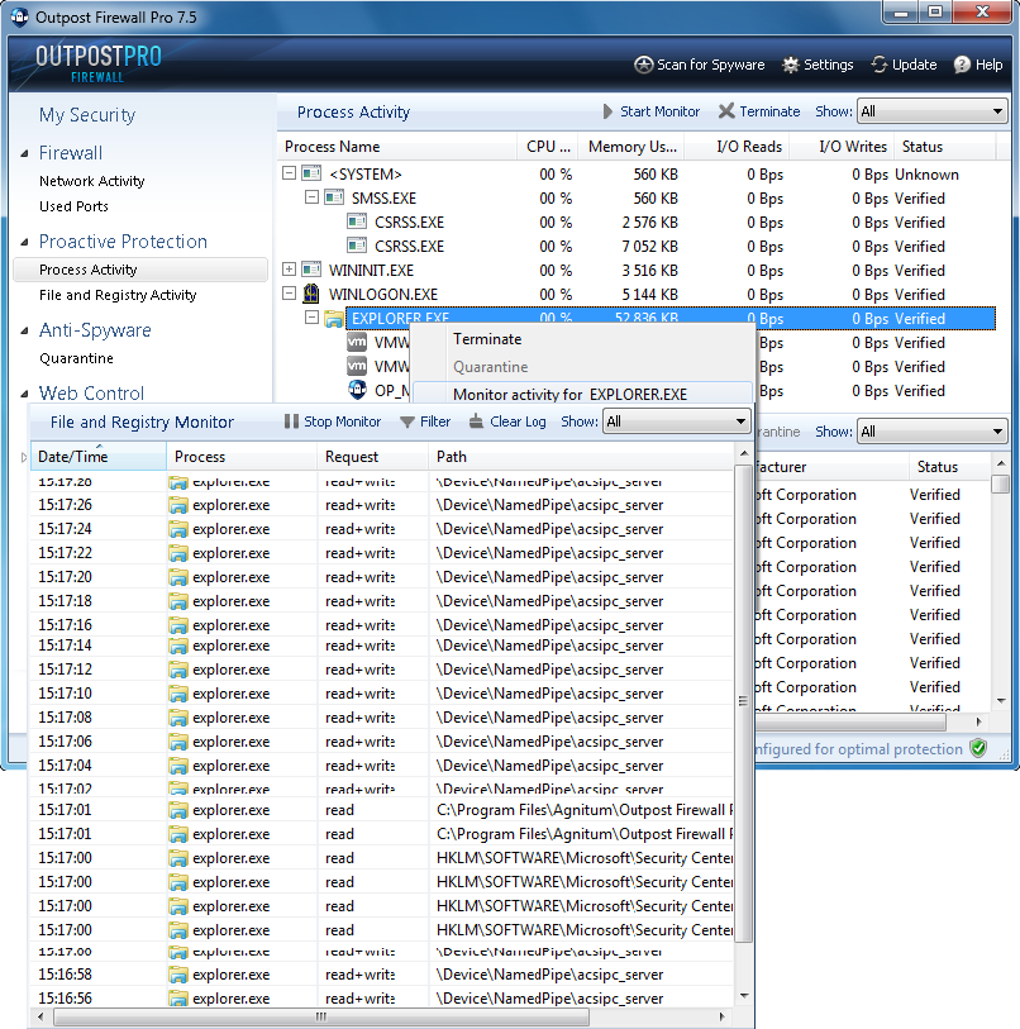
Task: Open Quarantine in sidebar
Action: coord(76,359)
